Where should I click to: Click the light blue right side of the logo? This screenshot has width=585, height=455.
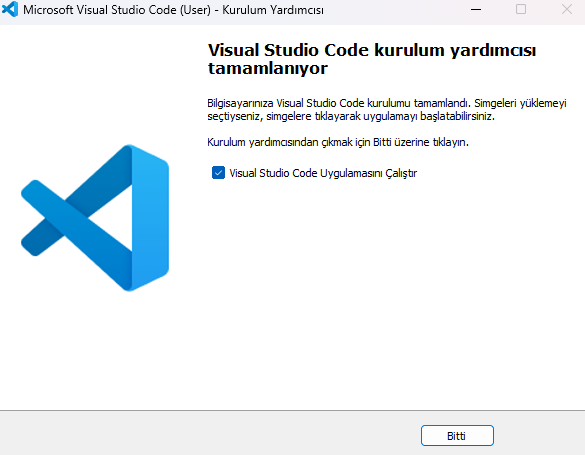click(x=150, y=218)
